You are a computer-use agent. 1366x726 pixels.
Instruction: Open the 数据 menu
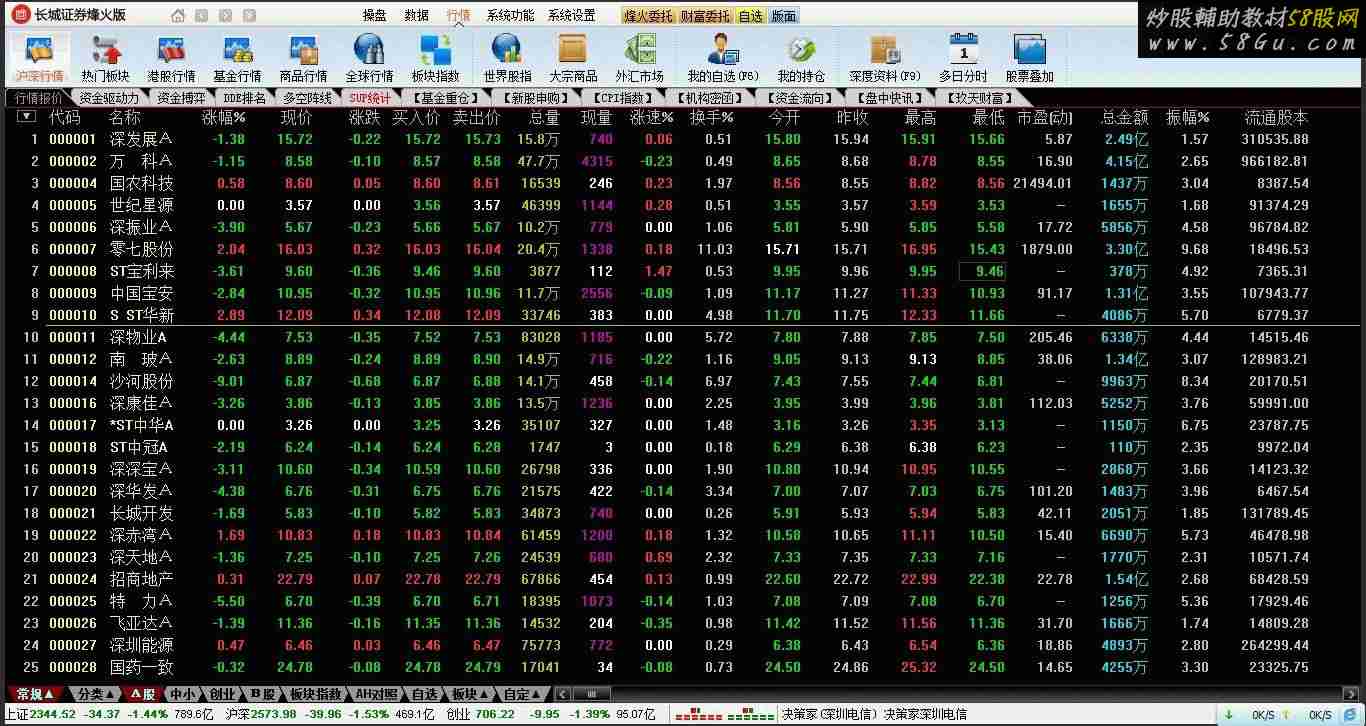[x=416, y=15]
